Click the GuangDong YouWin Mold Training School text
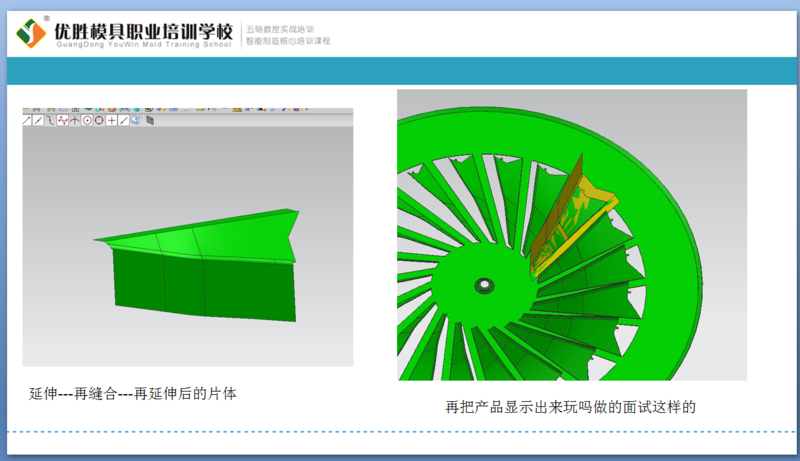This screenshot has height=461, width=800. point(144,44)
